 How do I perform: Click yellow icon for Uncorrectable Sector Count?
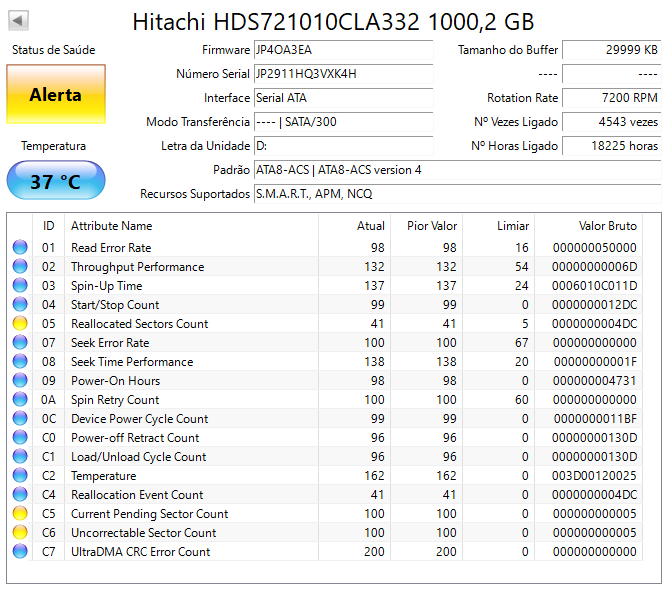[x=20, y=532]
